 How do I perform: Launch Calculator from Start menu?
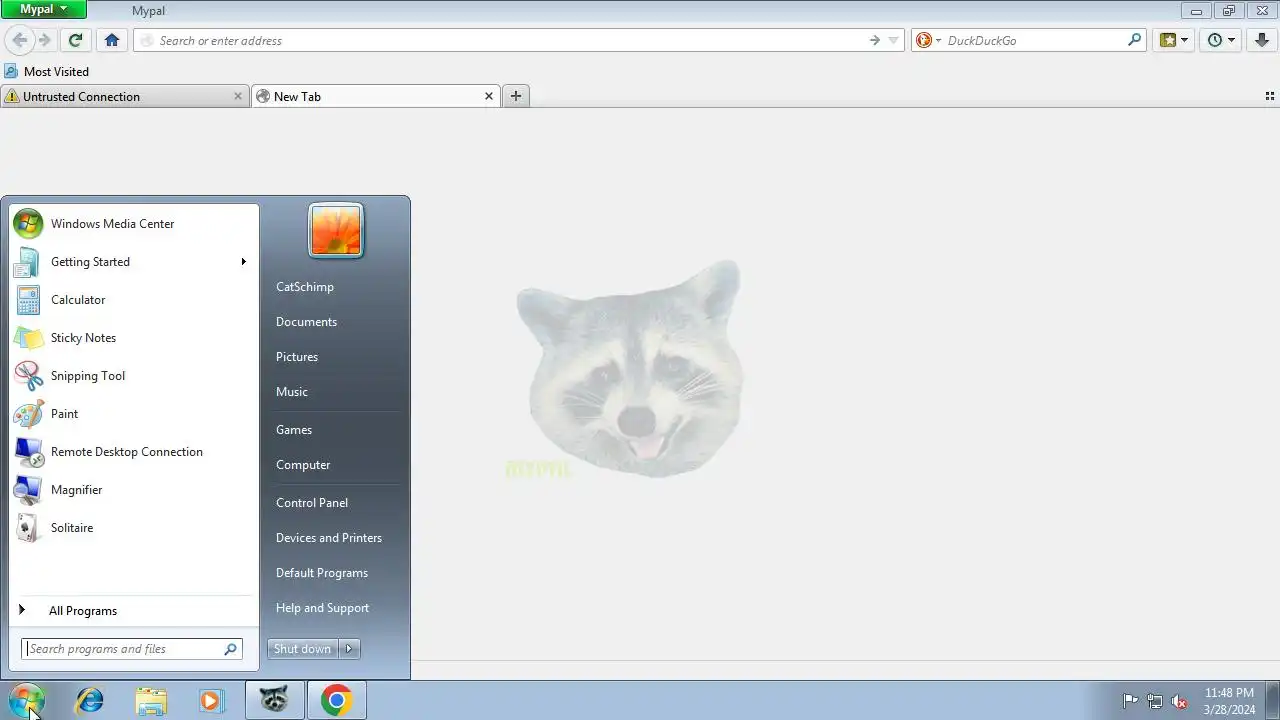(134, 300)
